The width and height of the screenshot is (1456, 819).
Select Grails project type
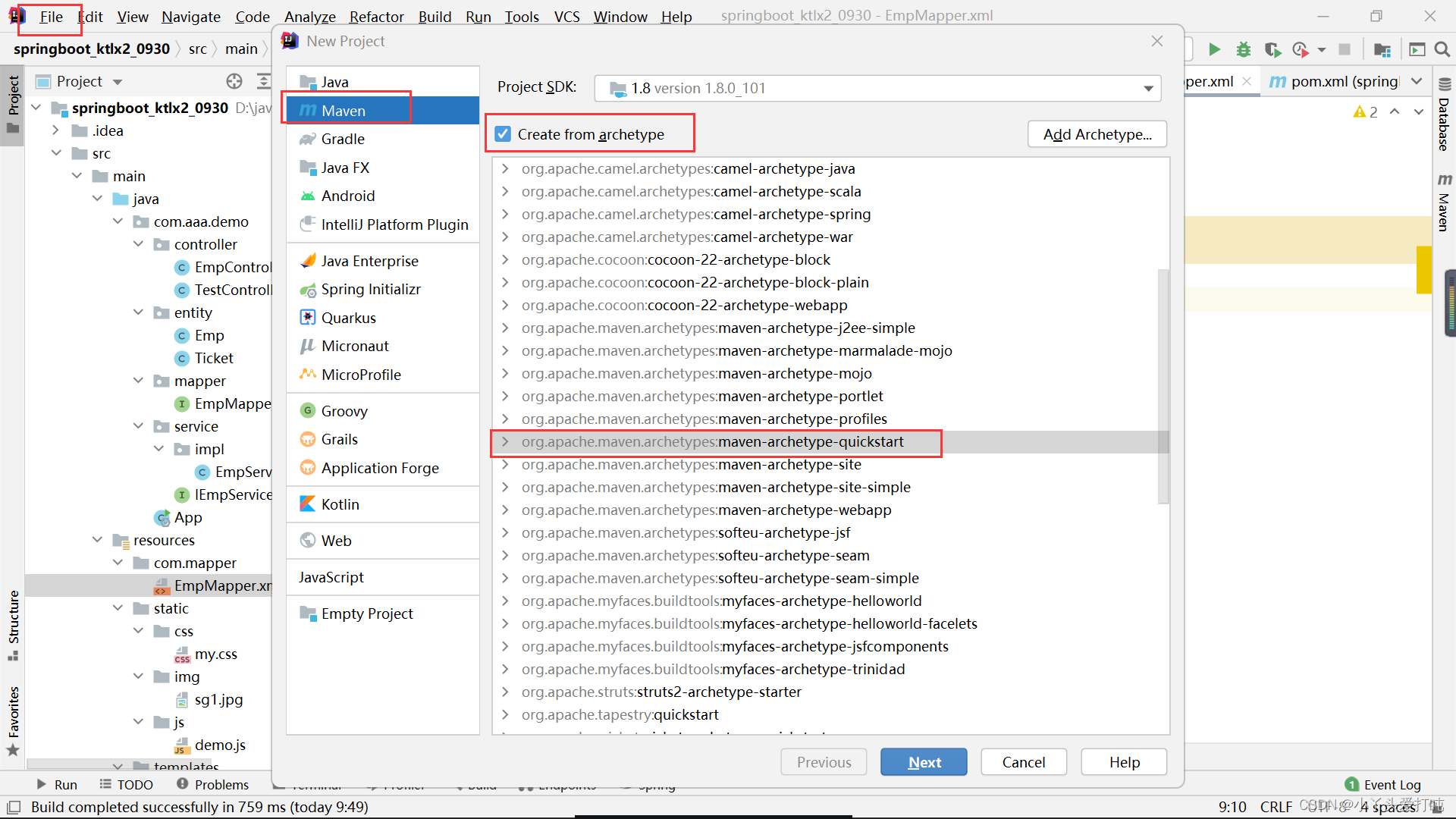(x=383, y=439)
